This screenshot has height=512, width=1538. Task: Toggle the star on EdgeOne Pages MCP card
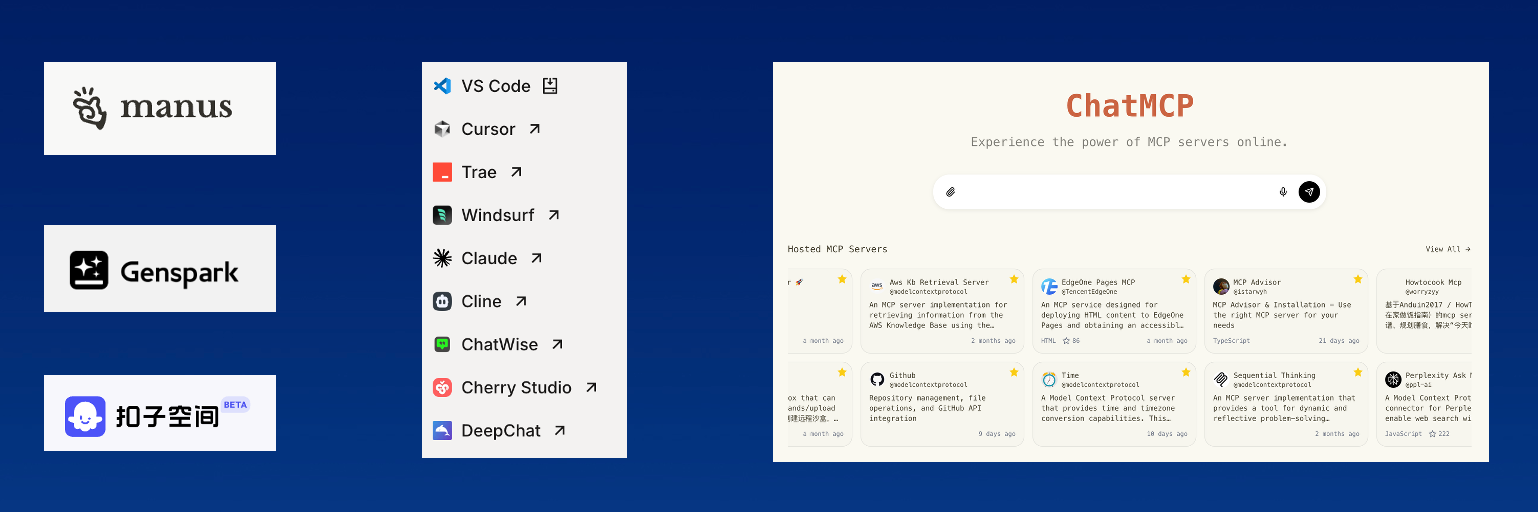click(x=1186, y=279)
